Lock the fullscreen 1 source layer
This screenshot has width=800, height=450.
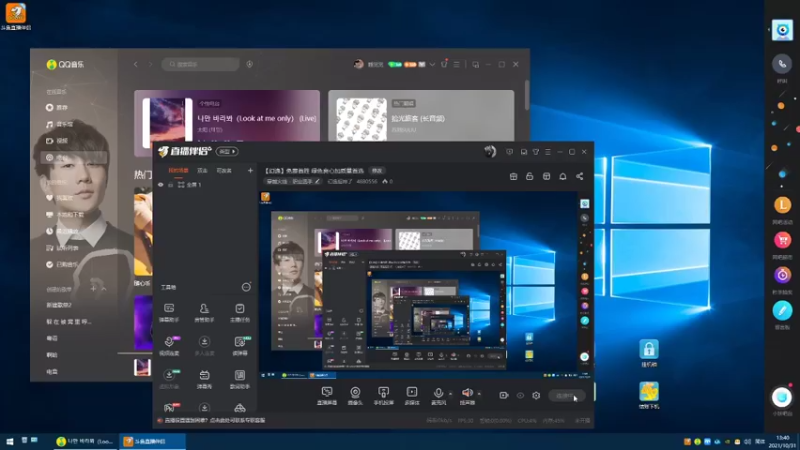click(x=171, y=185)
